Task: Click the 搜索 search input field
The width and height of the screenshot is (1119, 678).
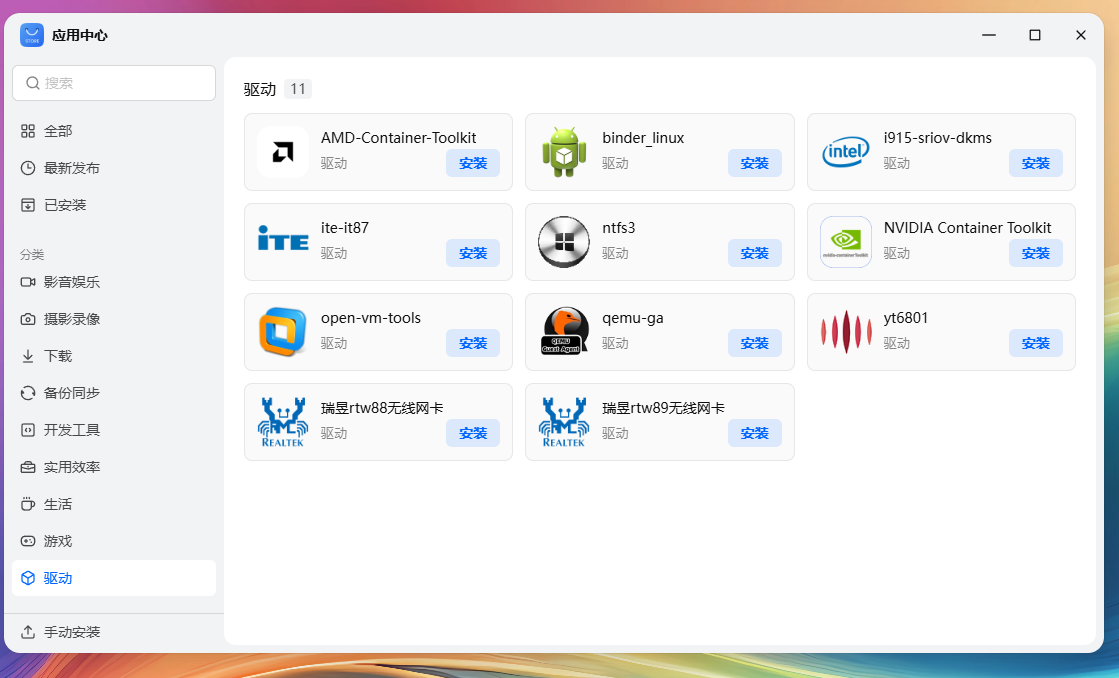Action: pyautogui.click(x=113, y=83)
